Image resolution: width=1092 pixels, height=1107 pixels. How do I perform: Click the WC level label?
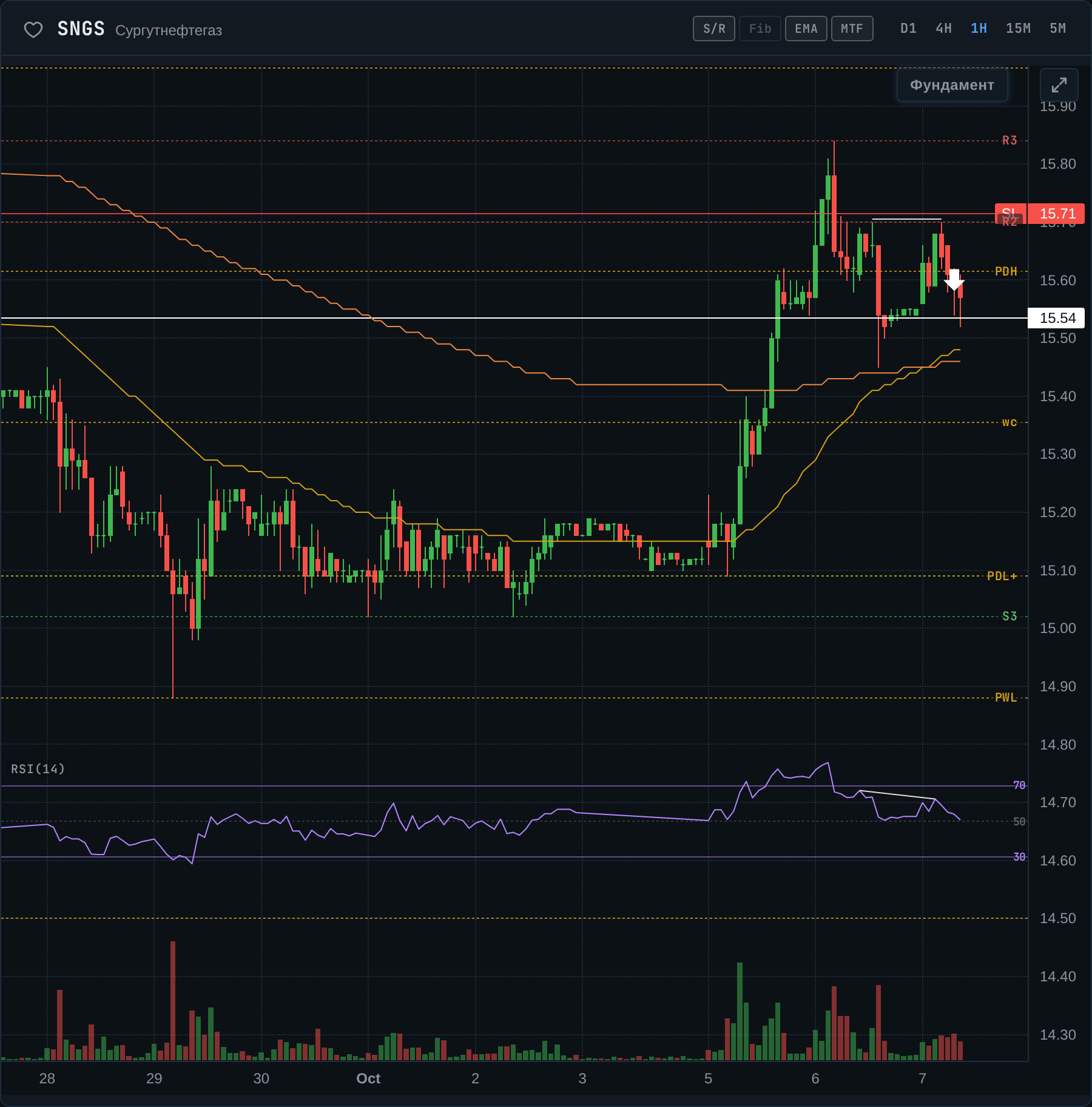click(1009, 422)
